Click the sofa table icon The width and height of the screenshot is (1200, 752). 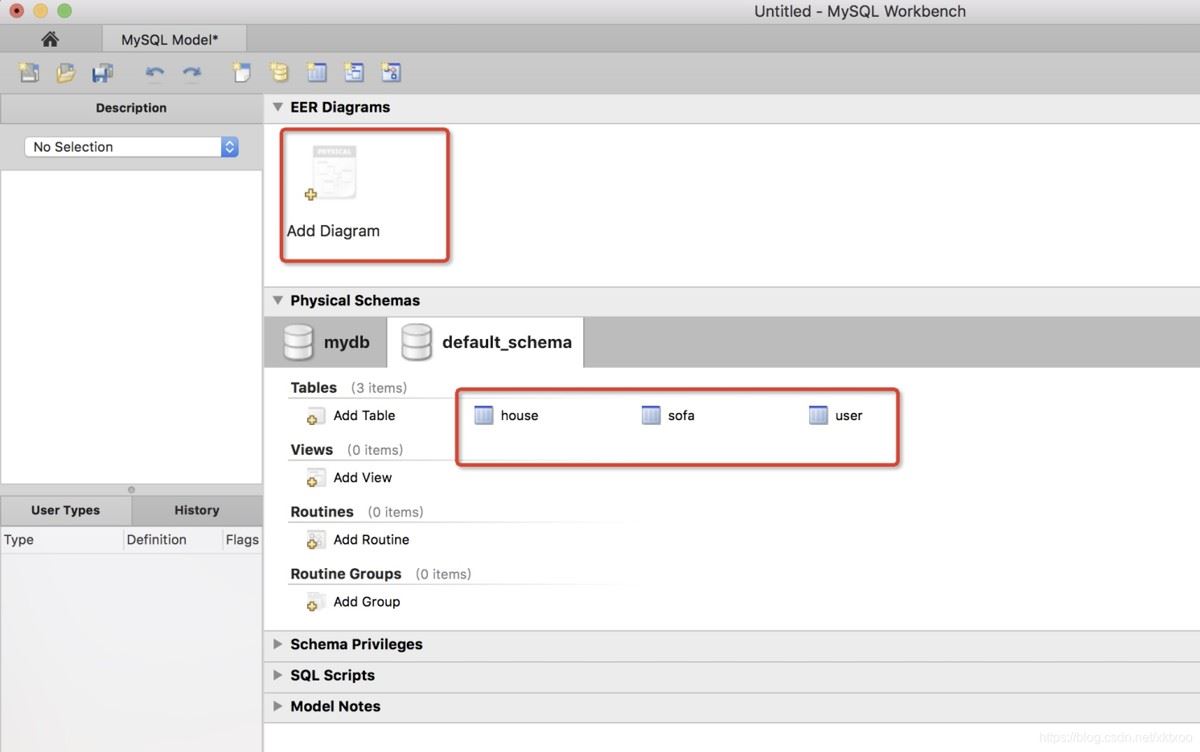coord(651,415)
